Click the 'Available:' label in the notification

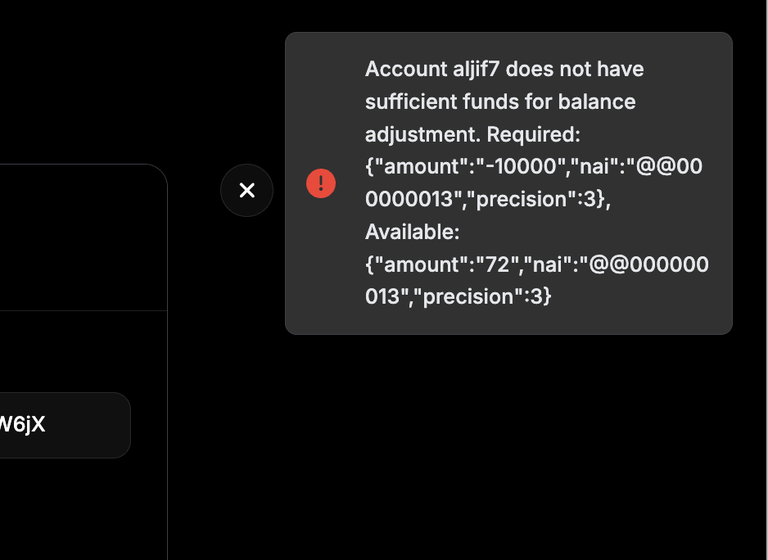point(412,232)
